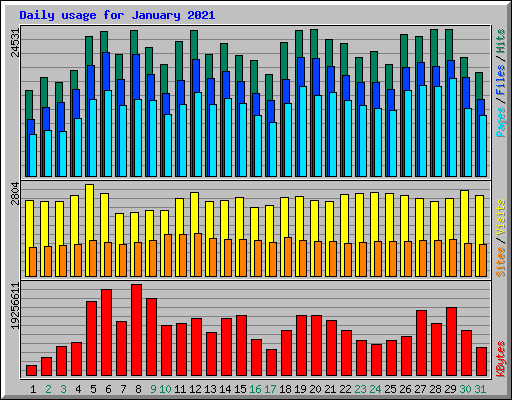Click green day label 30

pyautogui.click(x=465, y=389)
